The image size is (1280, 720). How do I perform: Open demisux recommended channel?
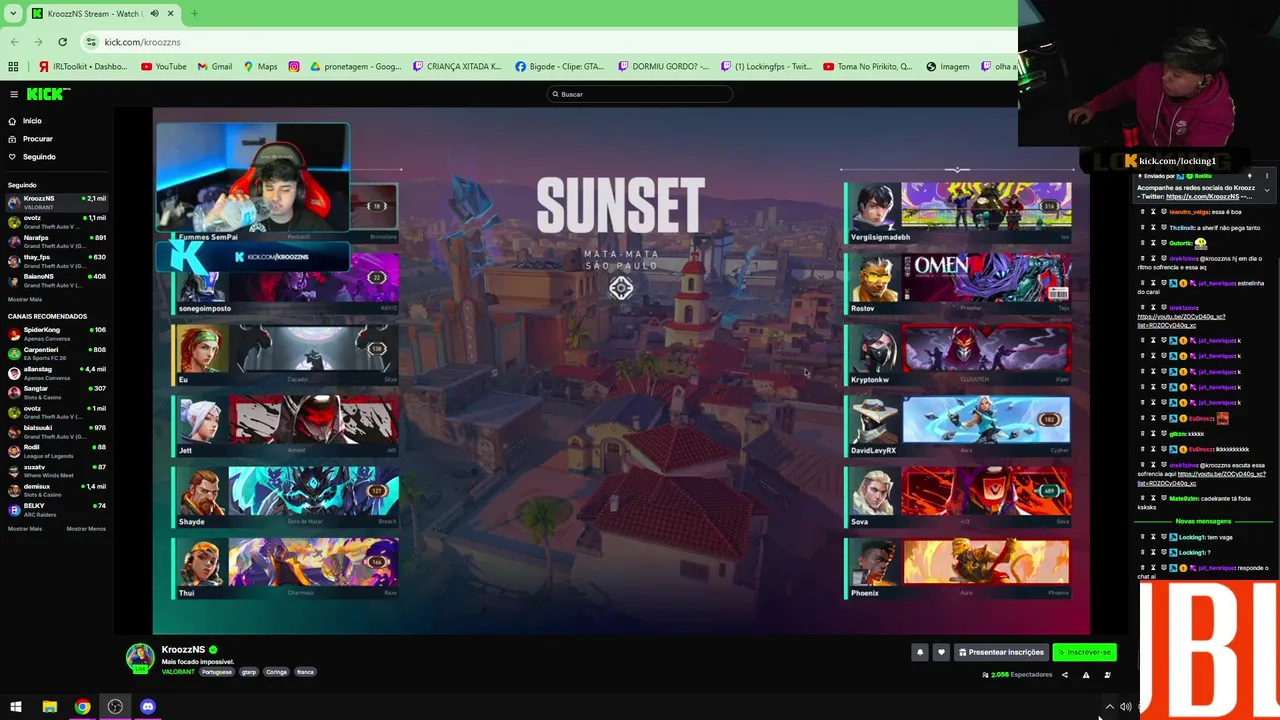coord(57,490)
